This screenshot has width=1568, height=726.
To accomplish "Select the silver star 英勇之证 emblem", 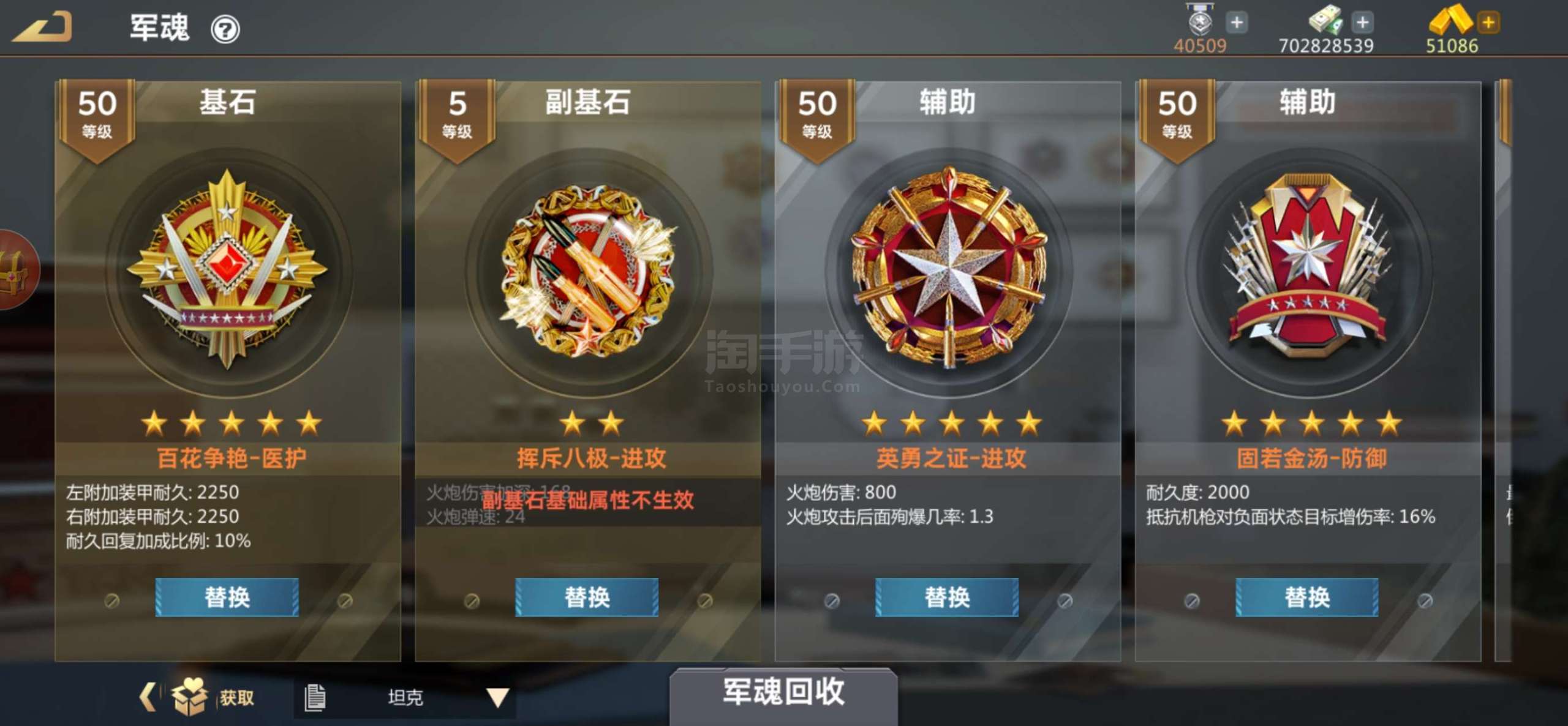I will 949,268.
